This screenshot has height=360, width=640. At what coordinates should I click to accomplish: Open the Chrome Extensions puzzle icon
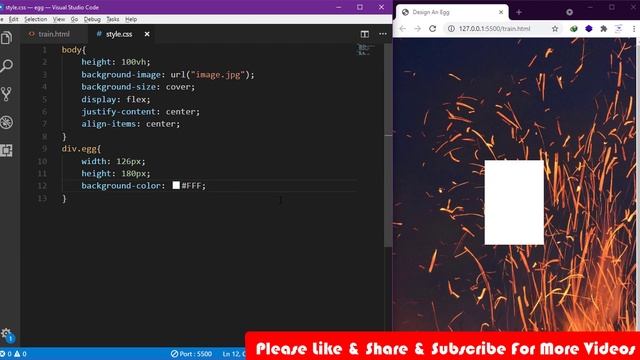point(604,29)
